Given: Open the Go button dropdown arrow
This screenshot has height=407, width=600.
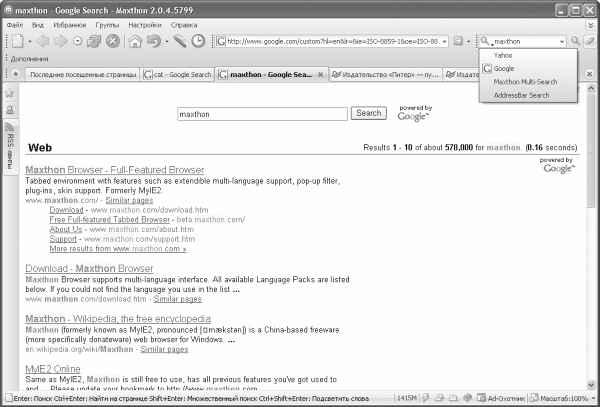Looking at the screenshot, I should tap(468, 41).
